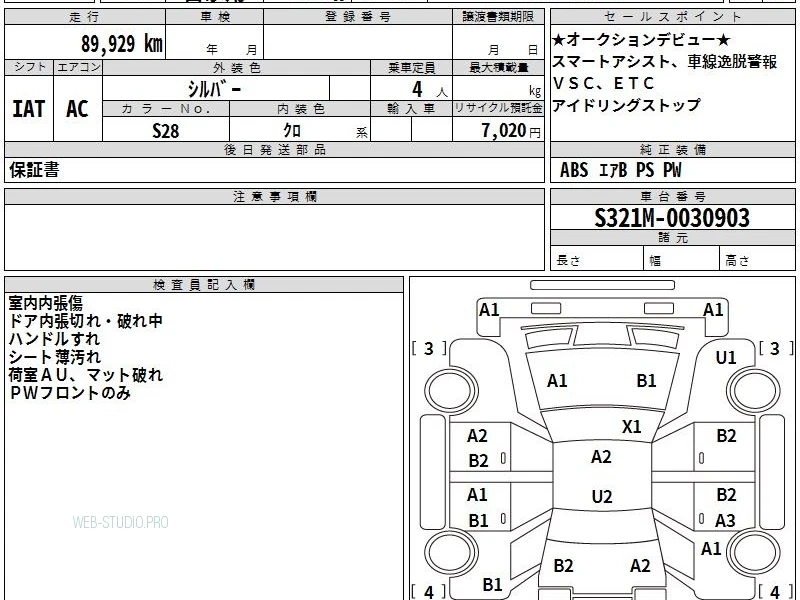The width and height of the screenshot is (800, 600).
Task: Click the recycle fee 7,020円
Action: (511, 131)
